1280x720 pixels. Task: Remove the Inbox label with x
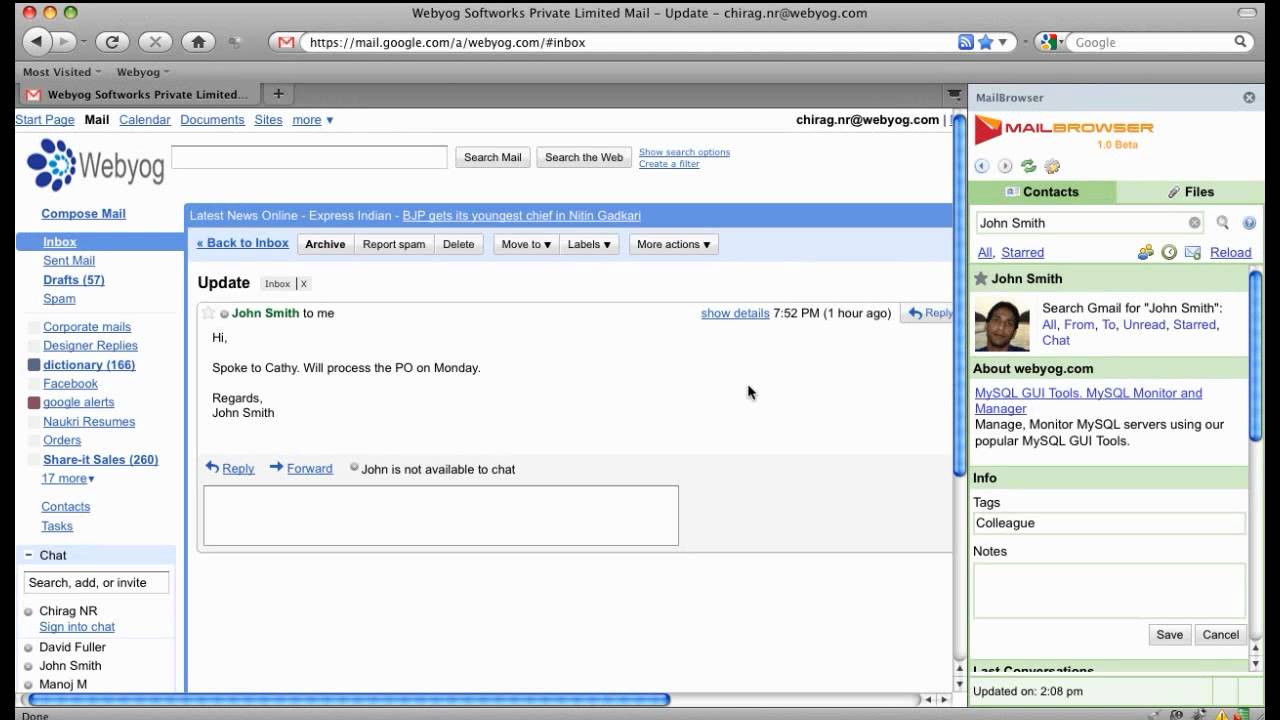[x=304, y=284]
